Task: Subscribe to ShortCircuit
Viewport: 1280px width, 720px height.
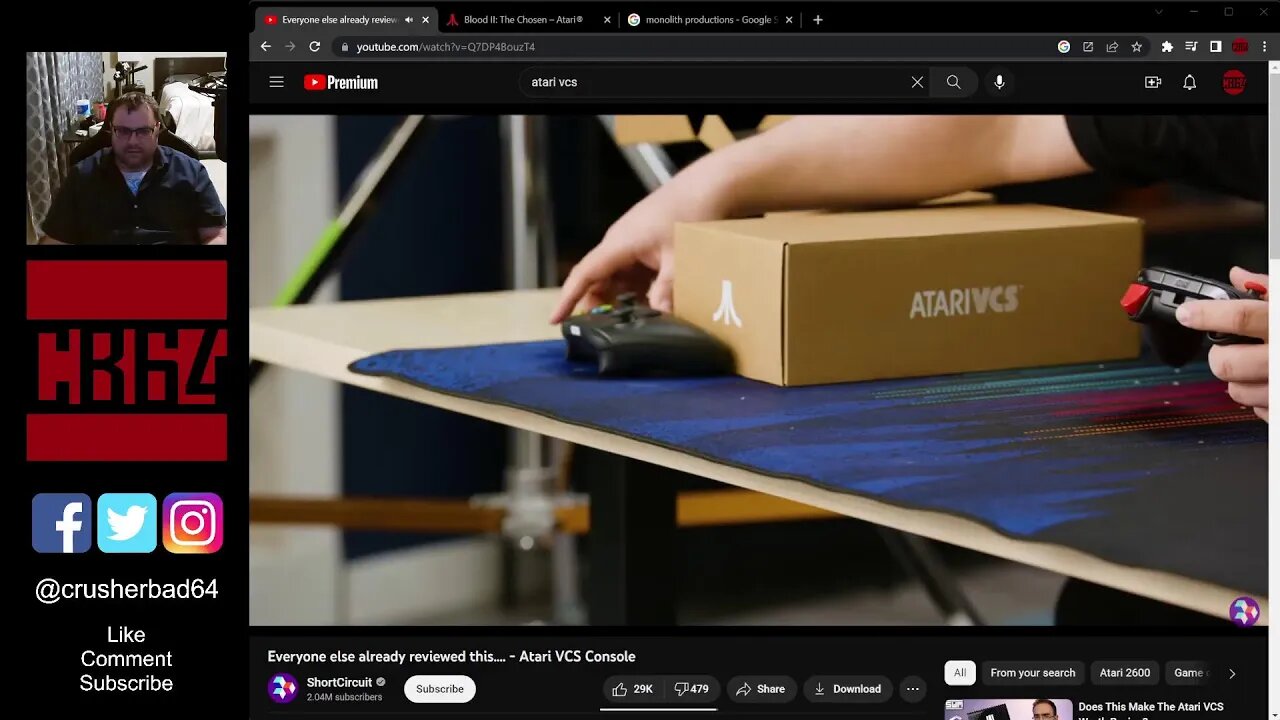Action: point(440,689)
